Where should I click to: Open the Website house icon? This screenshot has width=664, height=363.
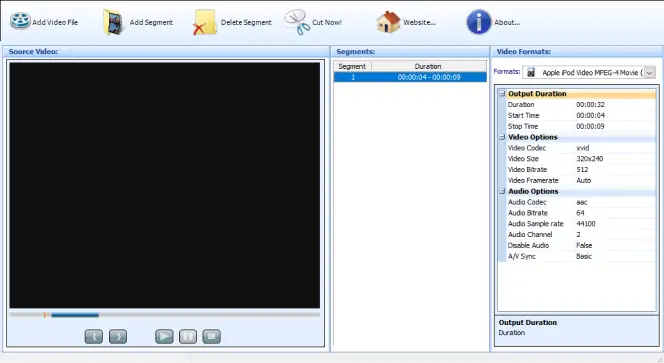pos(388,22)
